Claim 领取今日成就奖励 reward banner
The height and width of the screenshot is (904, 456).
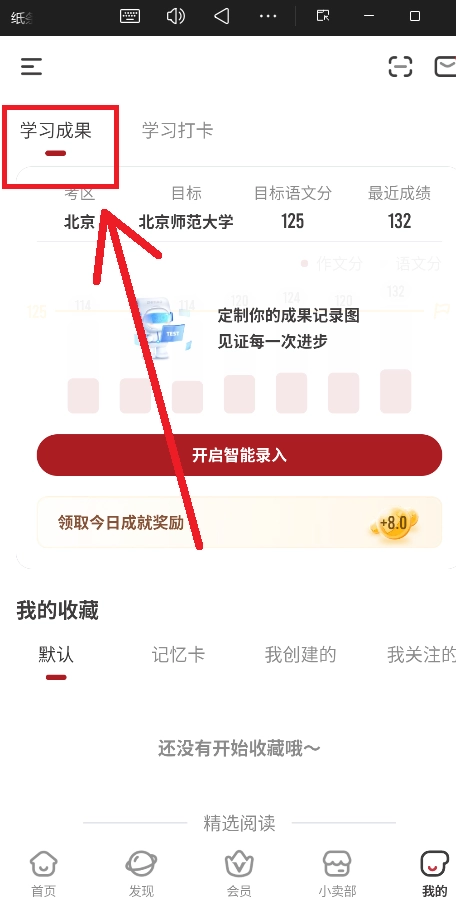click(x=239, y=522)
